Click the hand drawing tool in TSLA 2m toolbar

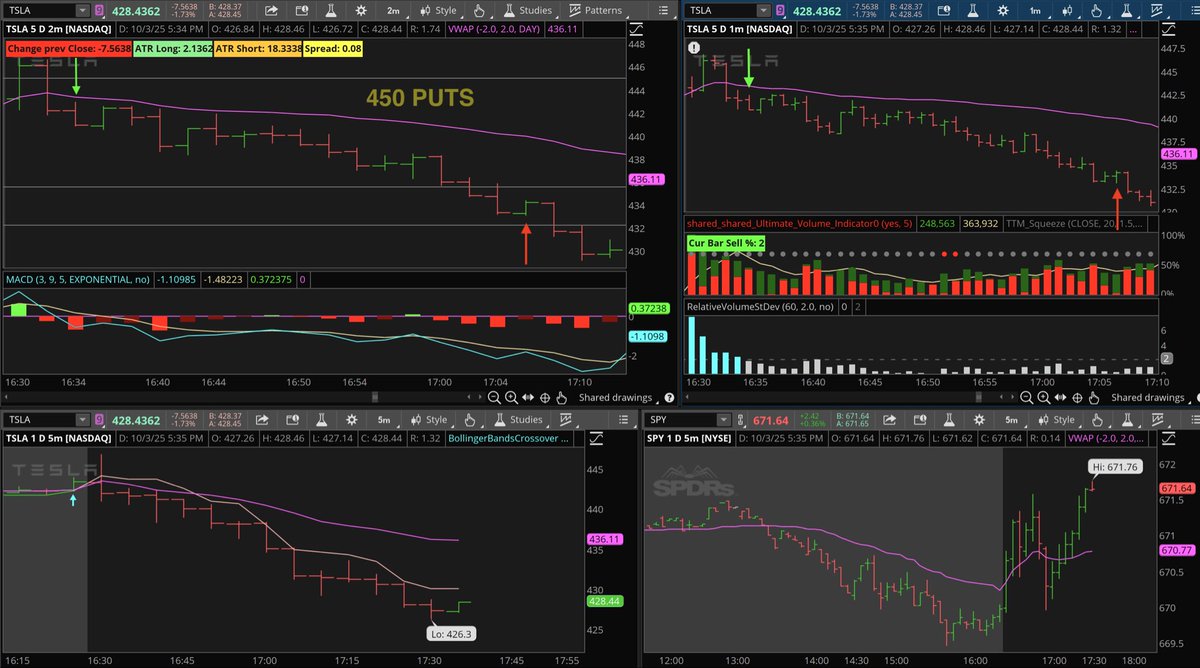(x=479, y=10)
